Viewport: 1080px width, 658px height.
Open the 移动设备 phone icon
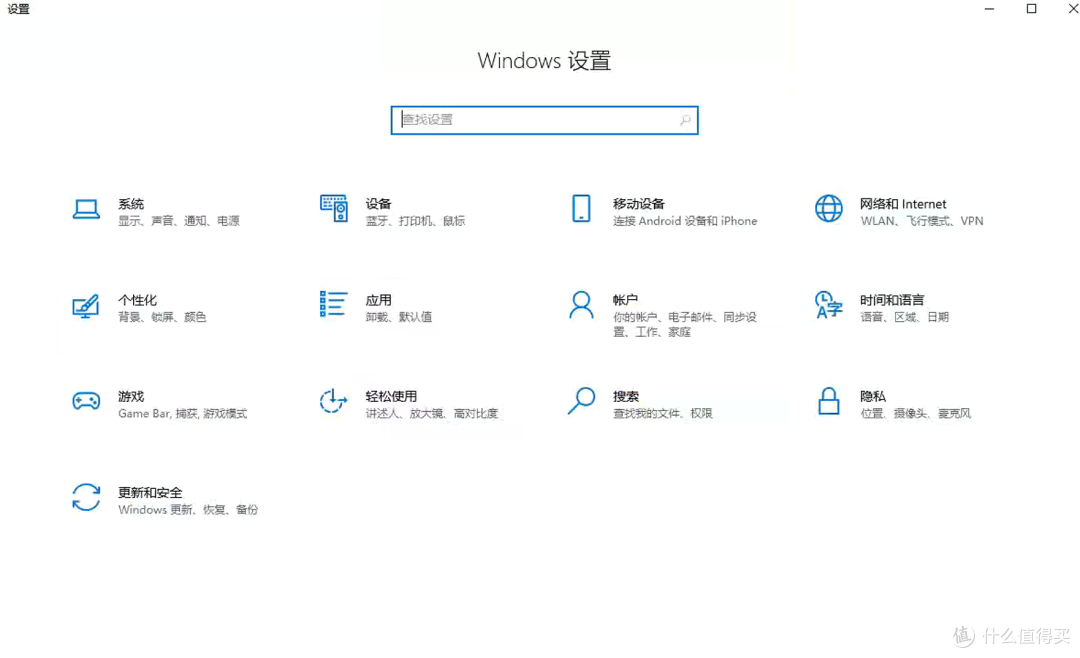(581, 208)
